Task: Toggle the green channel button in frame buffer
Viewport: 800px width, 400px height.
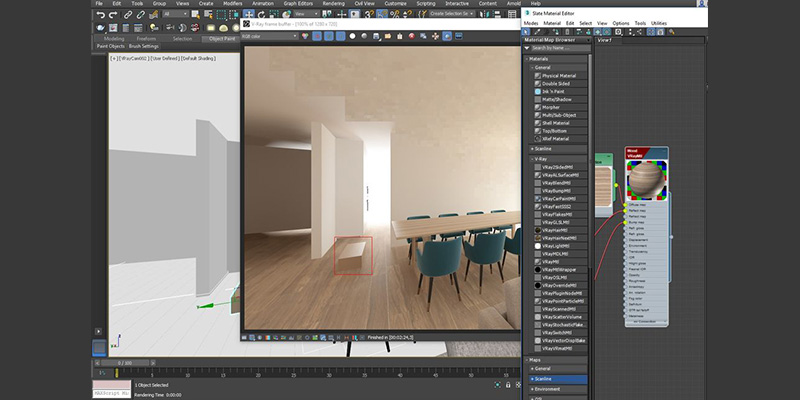Action: point(329,36)
